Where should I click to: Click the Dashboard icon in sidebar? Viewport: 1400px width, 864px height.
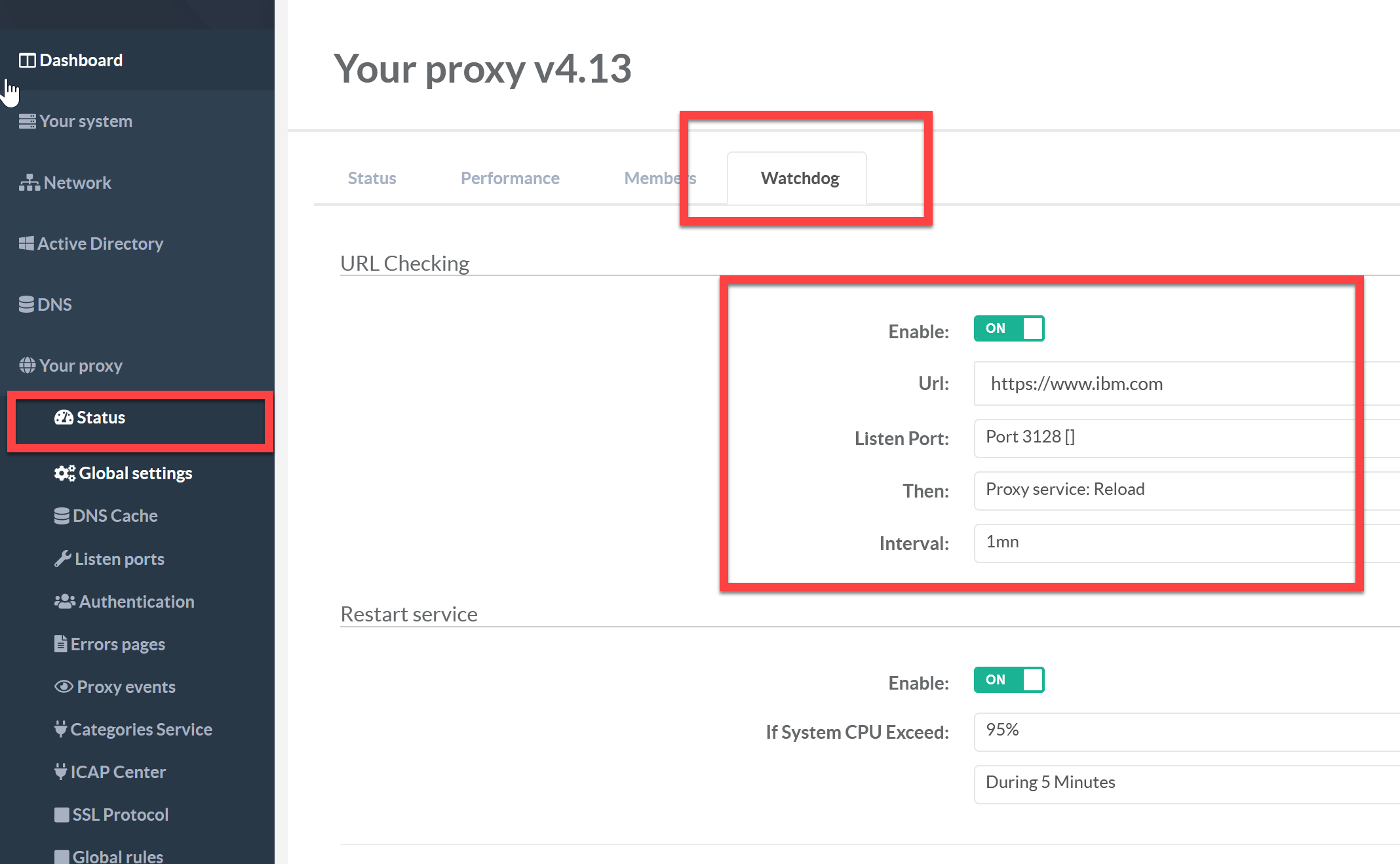(x=27, y=60)
